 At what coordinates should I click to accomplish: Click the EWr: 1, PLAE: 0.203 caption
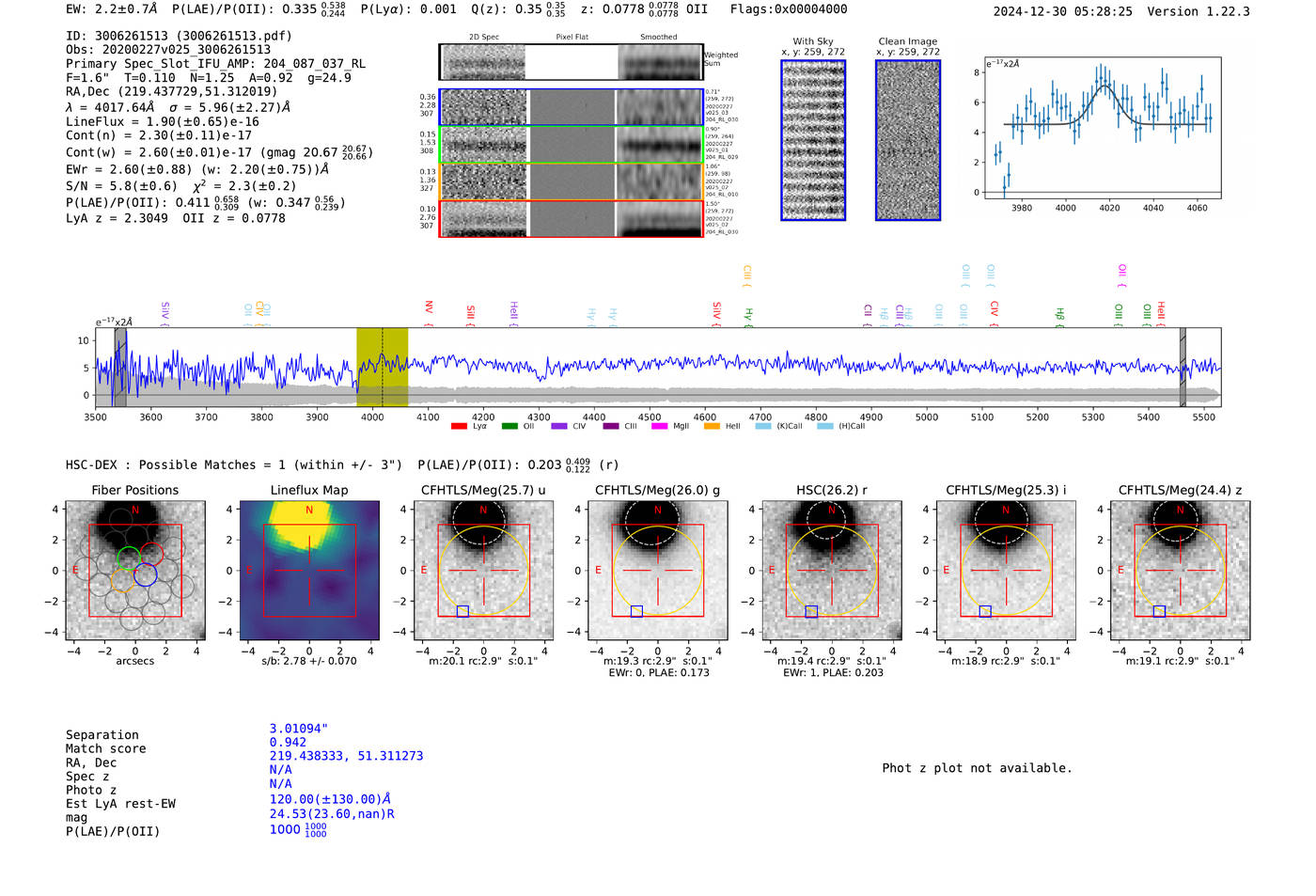pos(833,673)
